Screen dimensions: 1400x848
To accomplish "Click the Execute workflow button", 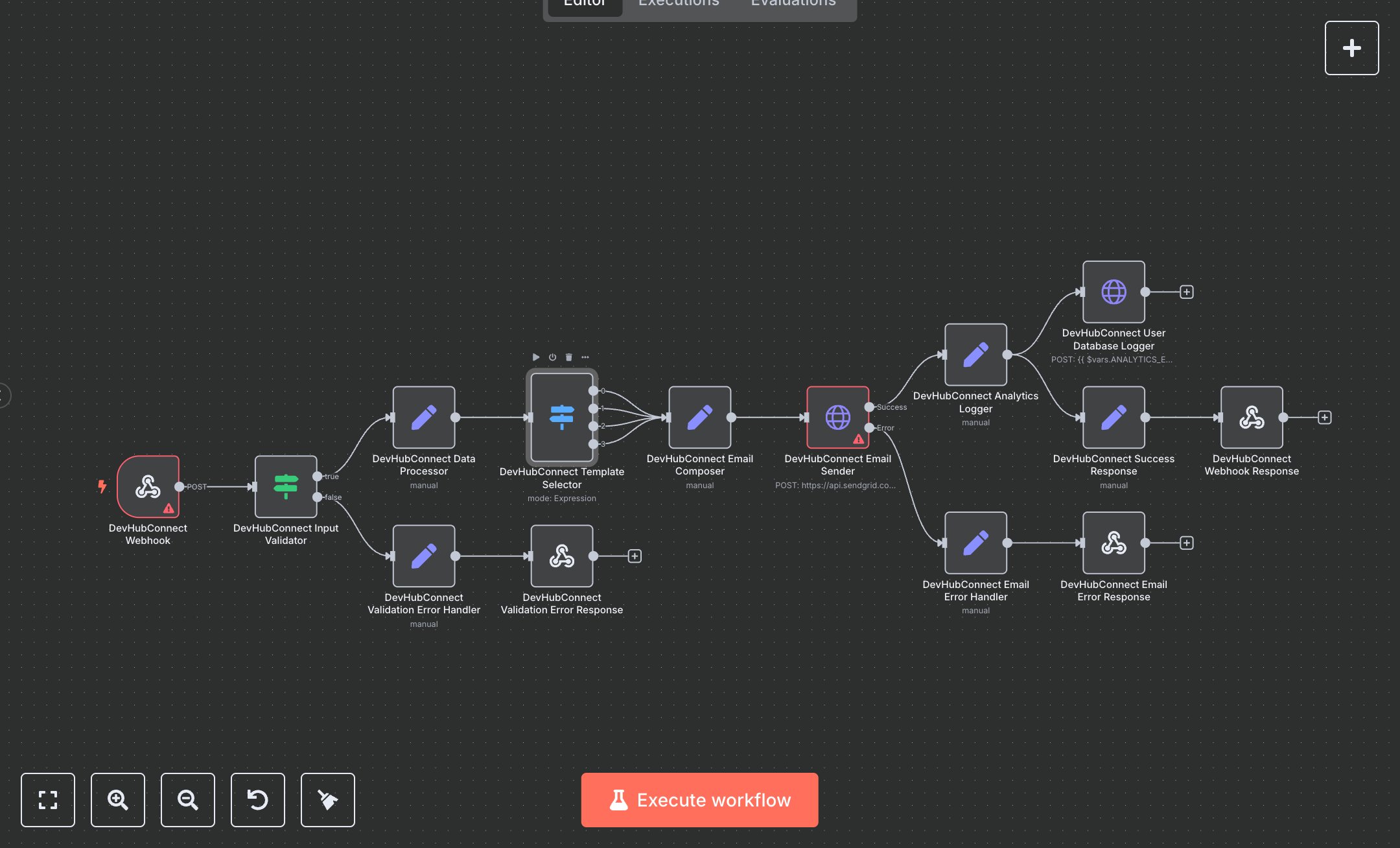I will [699, 799].
